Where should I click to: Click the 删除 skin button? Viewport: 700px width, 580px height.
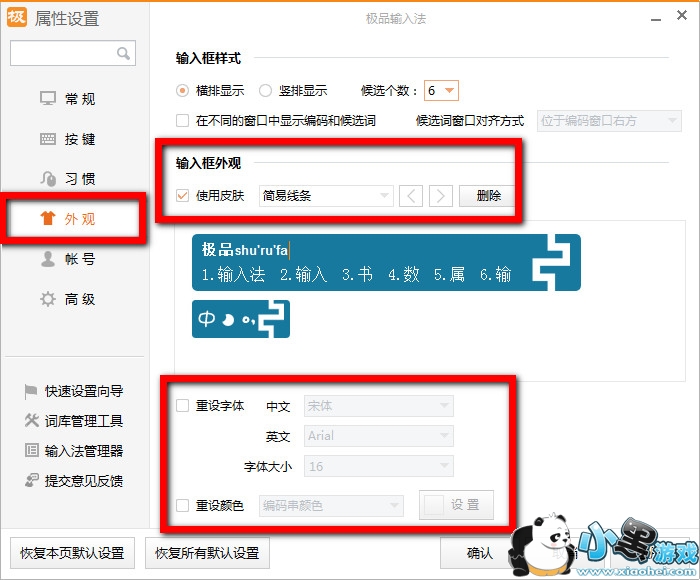(488, 196)
